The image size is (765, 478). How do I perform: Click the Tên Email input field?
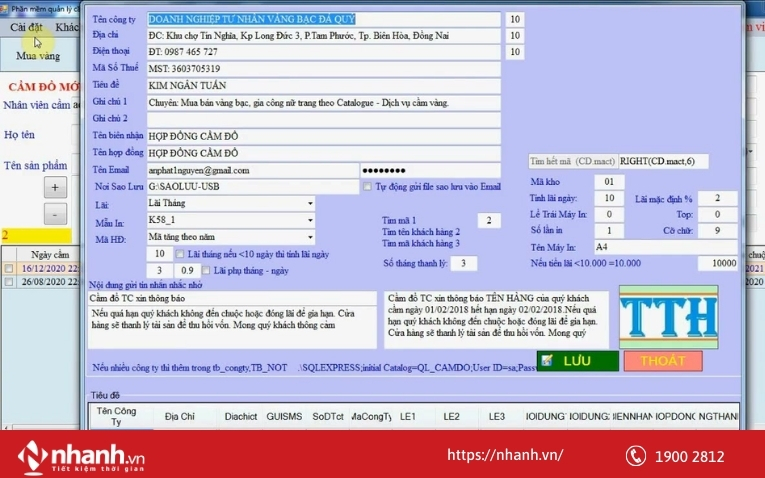251,170
